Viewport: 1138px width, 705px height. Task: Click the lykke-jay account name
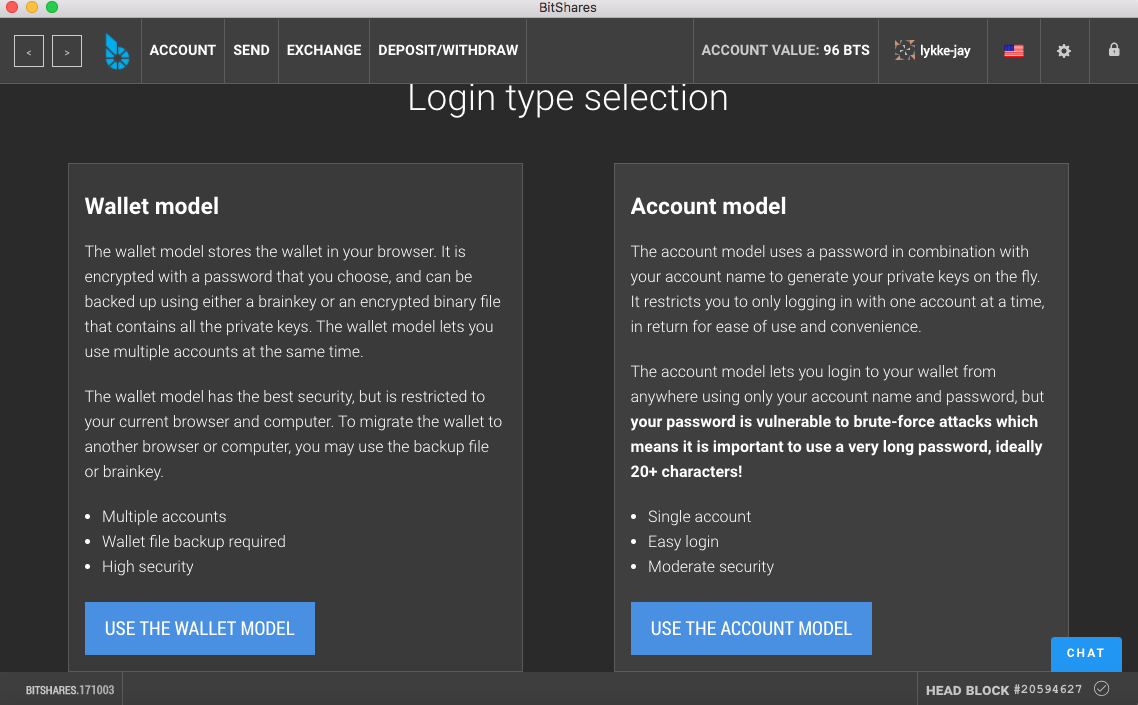[945, 51]
